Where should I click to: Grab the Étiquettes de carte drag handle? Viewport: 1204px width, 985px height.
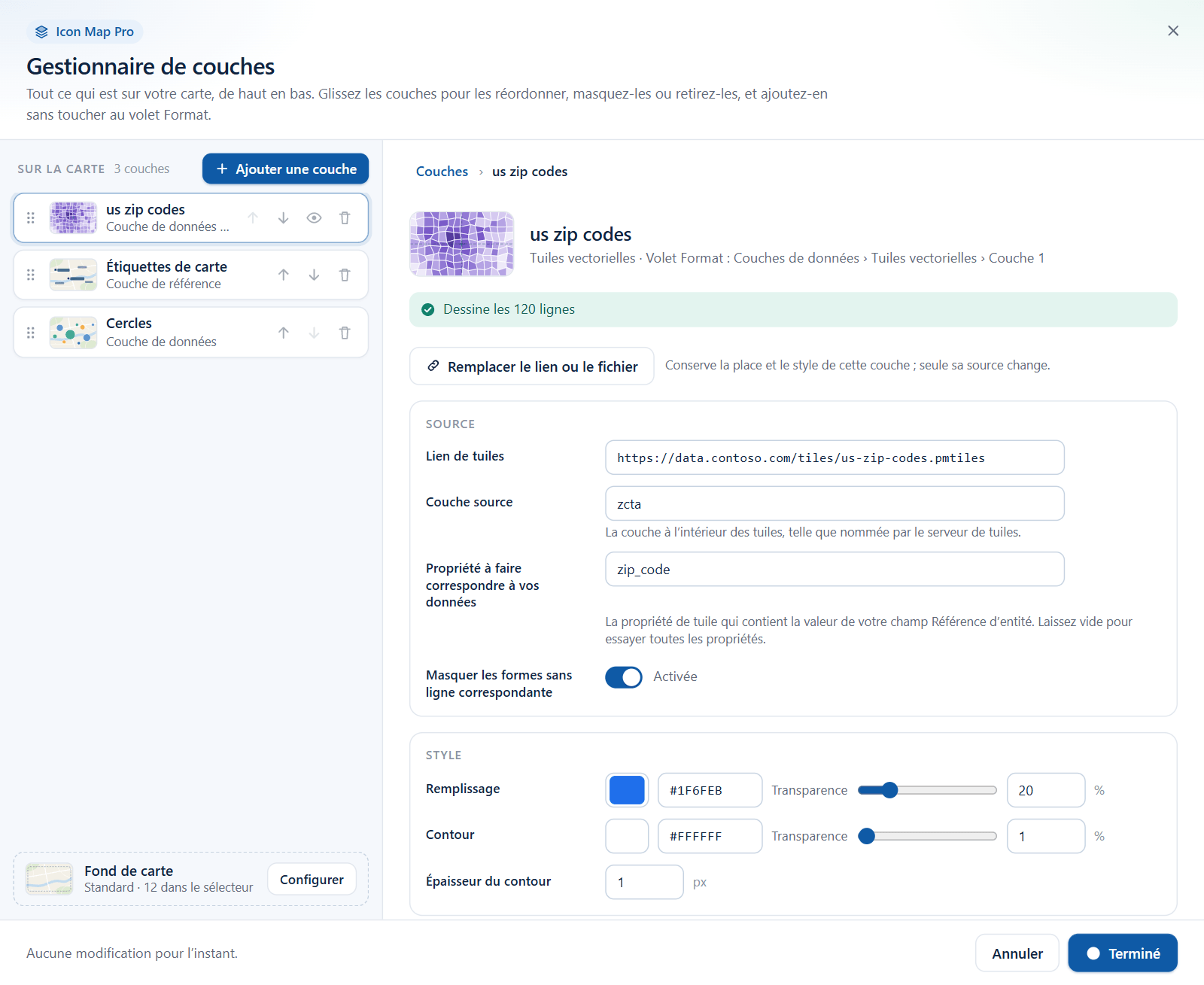31,275
